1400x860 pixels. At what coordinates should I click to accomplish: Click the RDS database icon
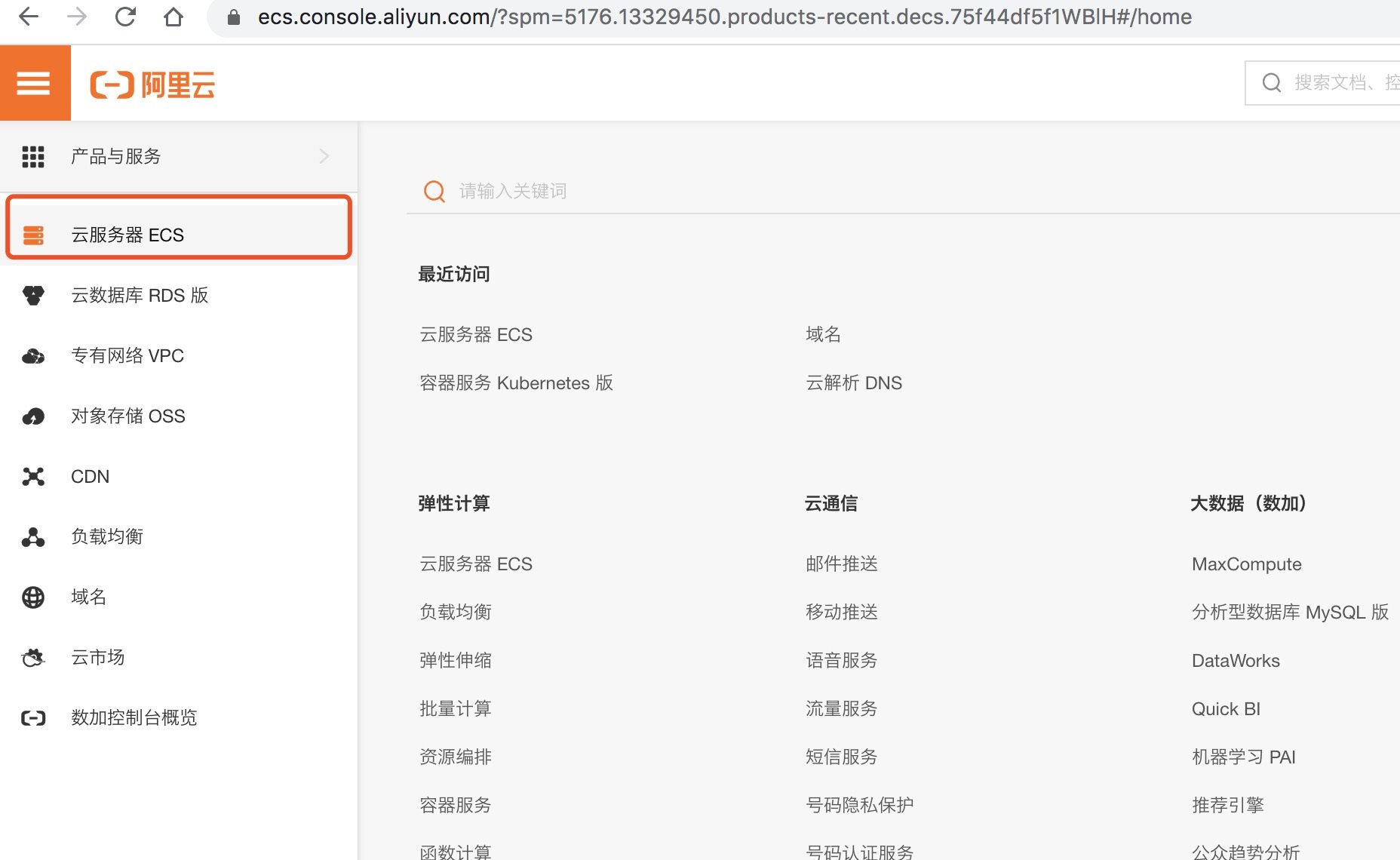[33, 296]
